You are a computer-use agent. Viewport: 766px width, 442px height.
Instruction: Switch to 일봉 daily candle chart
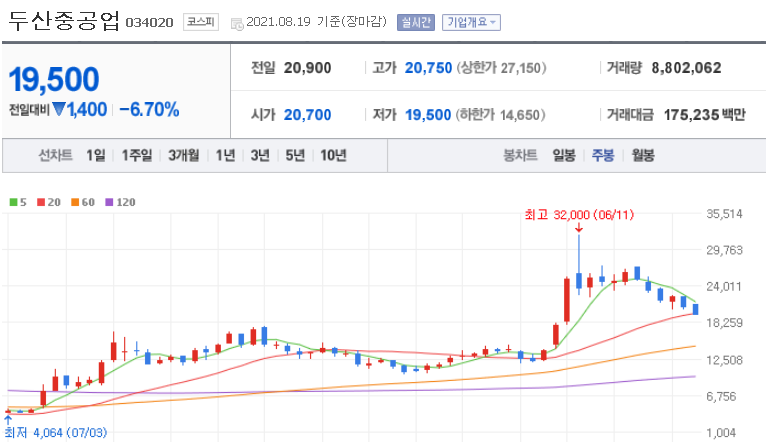564,155
